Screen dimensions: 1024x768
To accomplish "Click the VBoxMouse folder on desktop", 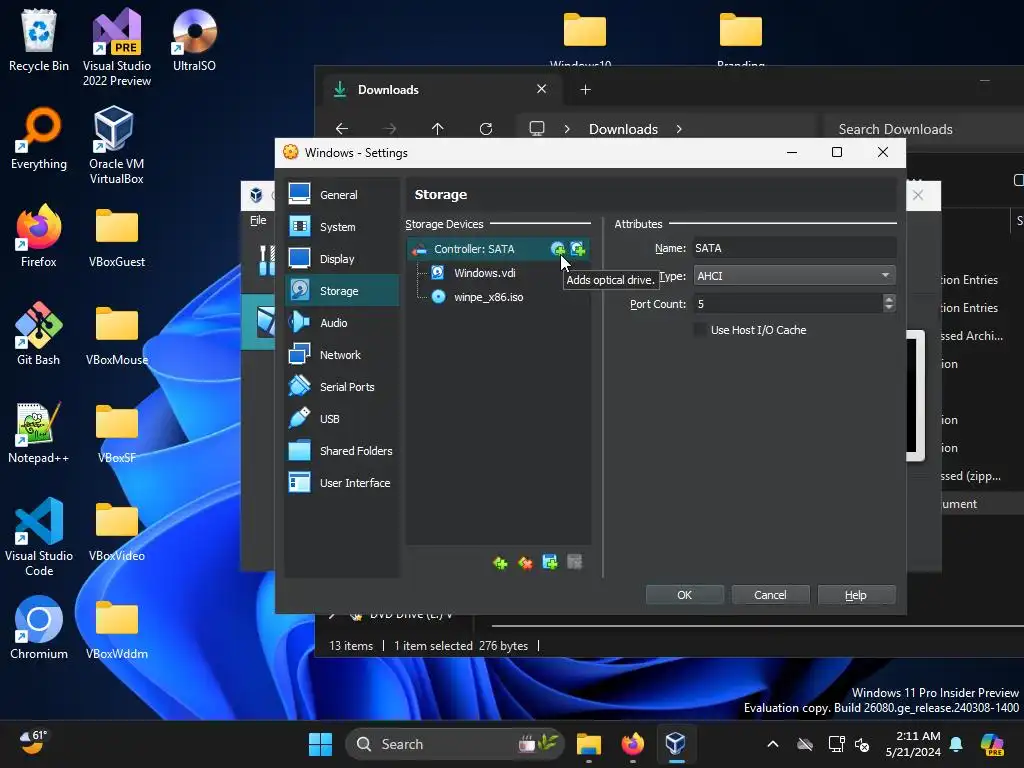I will [117, 334].
